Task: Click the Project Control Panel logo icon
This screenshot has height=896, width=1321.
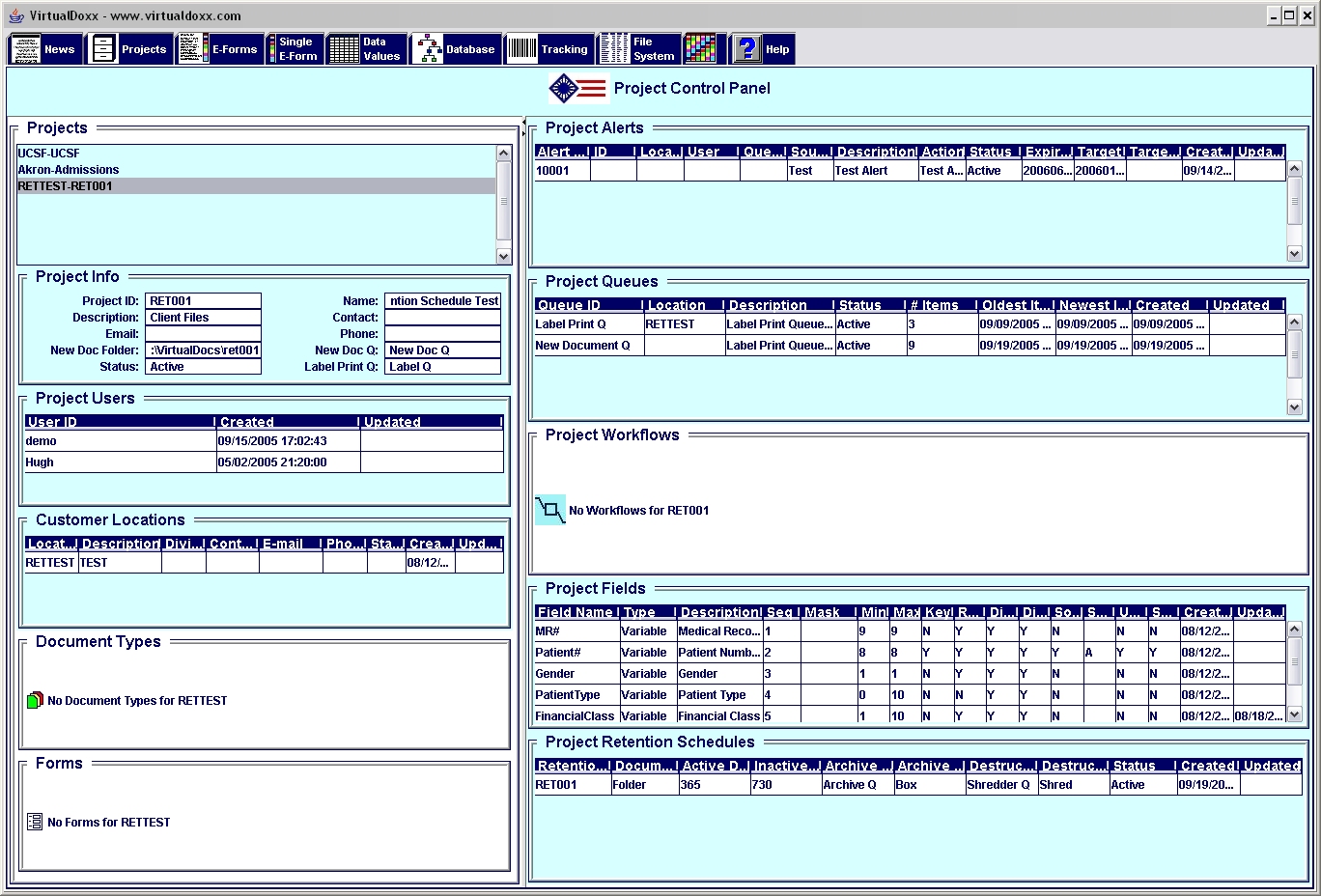Action: 578,88
